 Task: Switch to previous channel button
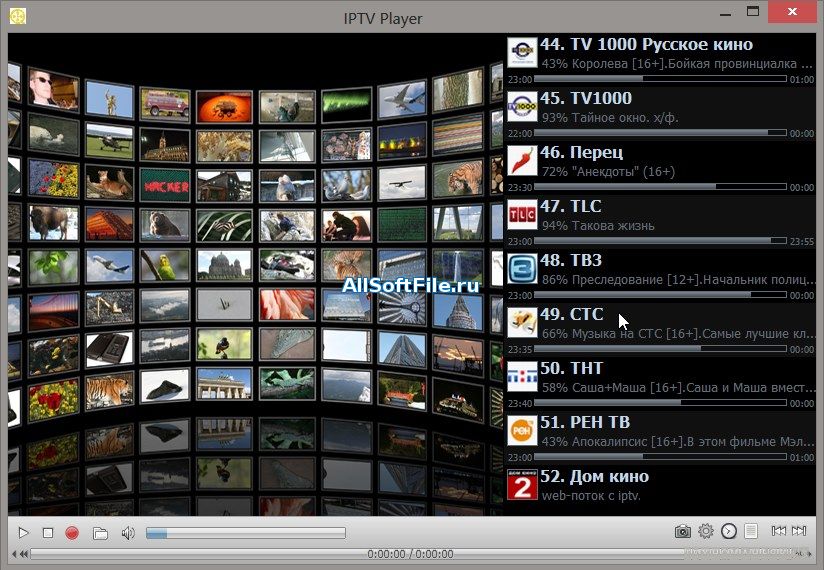(x=778, y=531)
